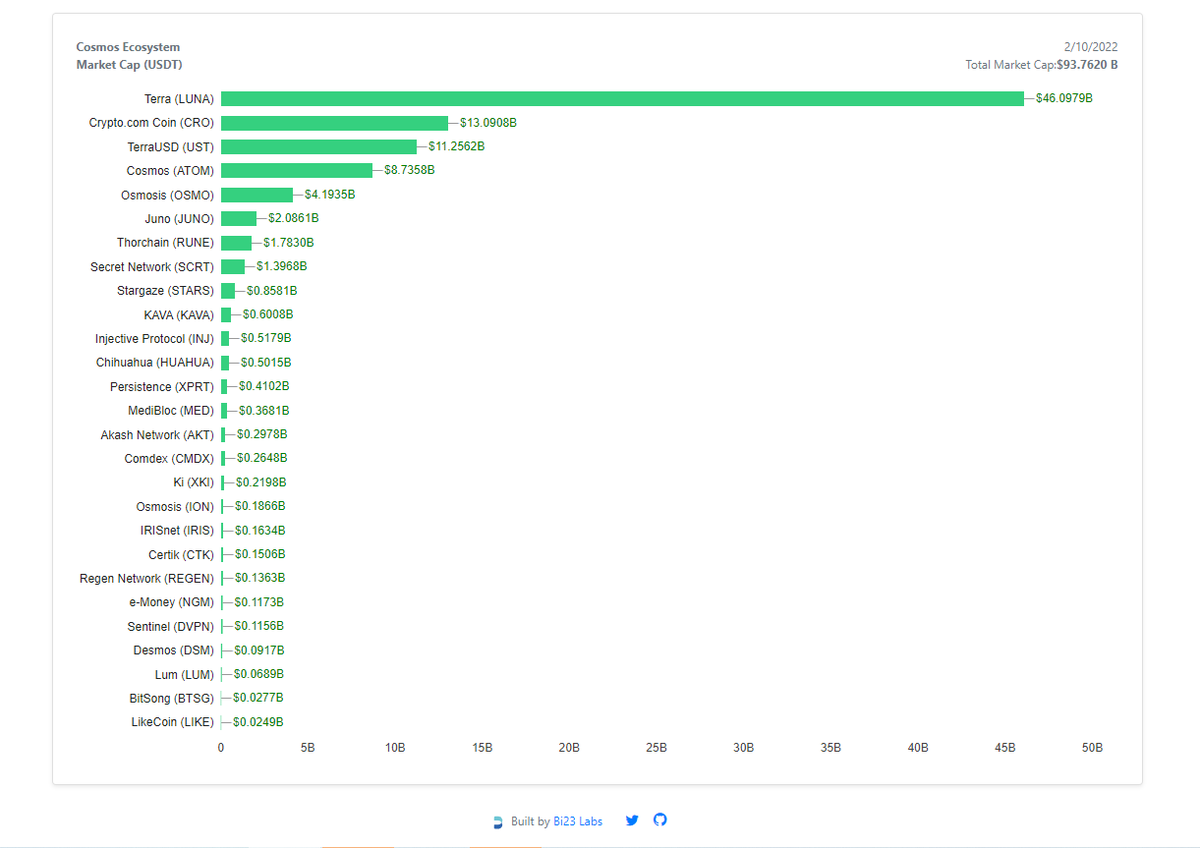Screen dimensions: 1200x848
Task: Click the $0.0249B value label
Action: 258,722
